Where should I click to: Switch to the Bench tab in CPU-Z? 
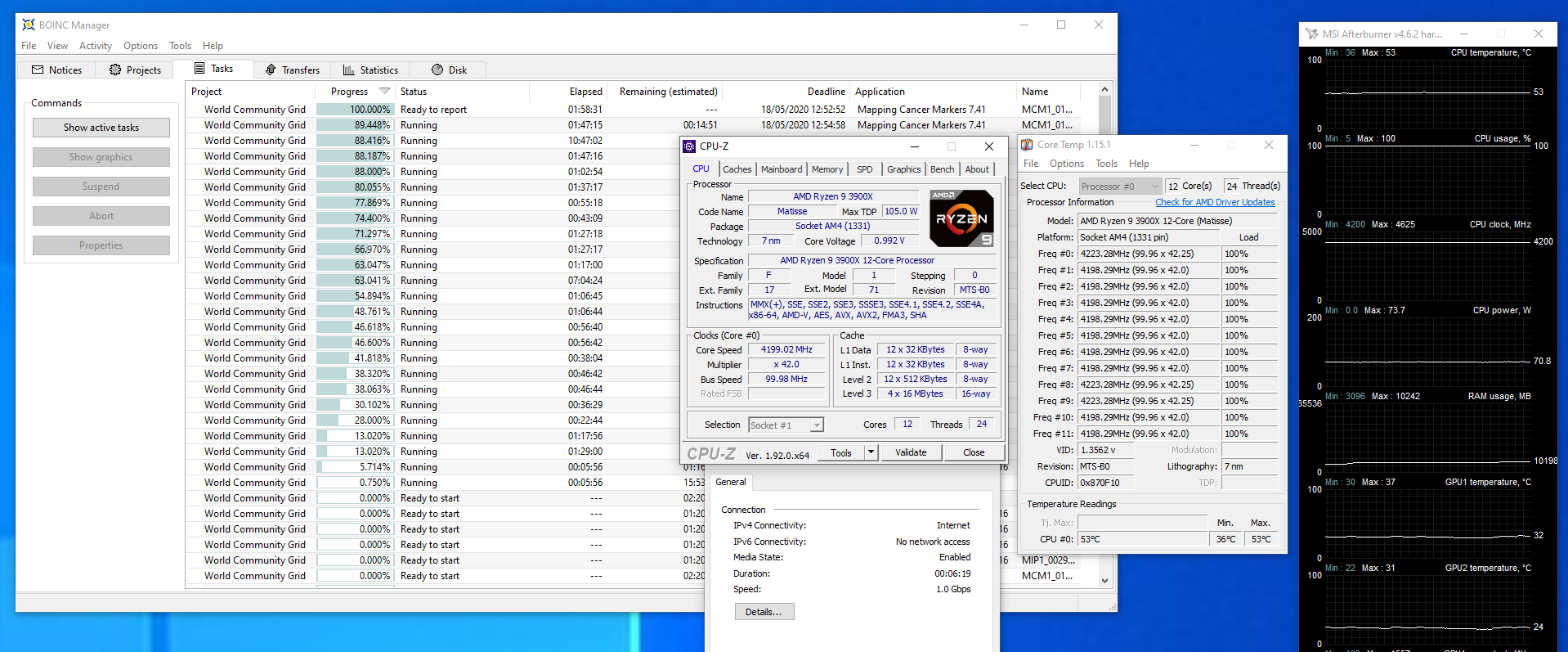(942, 169)
